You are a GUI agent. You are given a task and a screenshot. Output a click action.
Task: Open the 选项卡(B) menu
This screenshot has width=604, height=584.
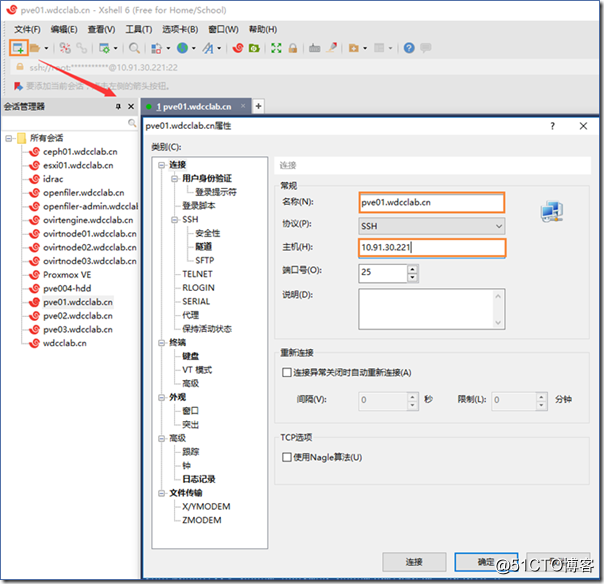(180, 29)
